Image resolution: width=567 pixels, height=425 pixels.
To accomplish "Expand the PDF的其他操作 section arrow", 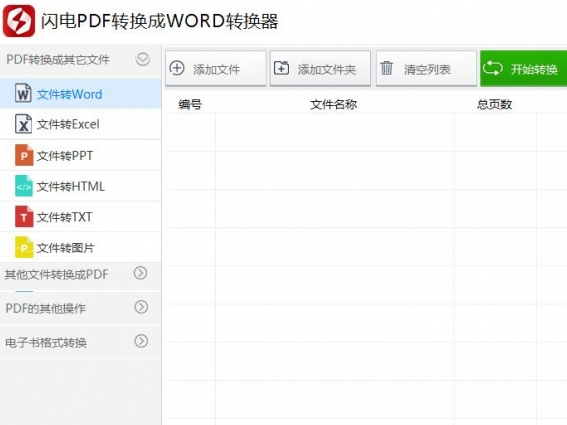I will 141,307.
